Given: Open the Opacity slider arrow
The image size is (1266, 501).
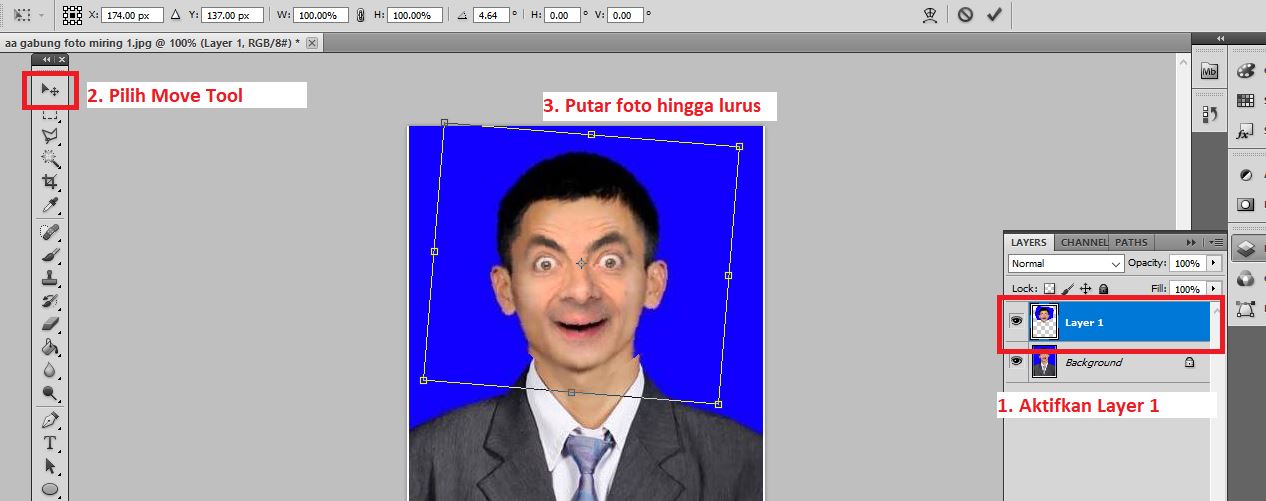Looking at the screenshot, I should pyautogui.click(x=1214, y=263).
